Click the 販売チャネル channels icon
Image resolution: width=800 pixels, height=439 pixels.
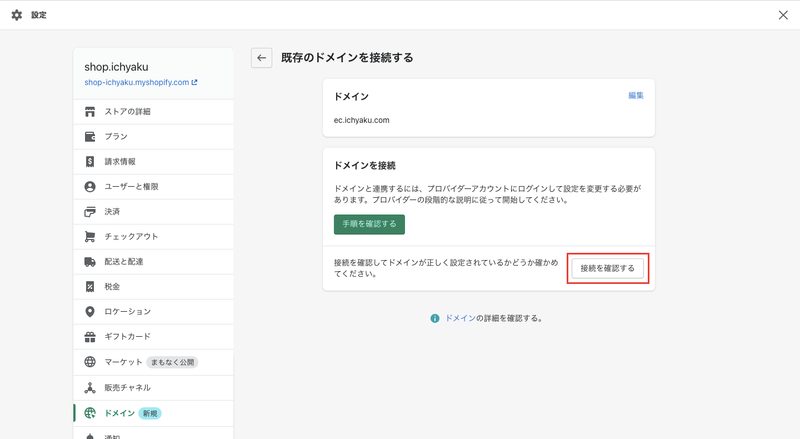click(90, 387)
